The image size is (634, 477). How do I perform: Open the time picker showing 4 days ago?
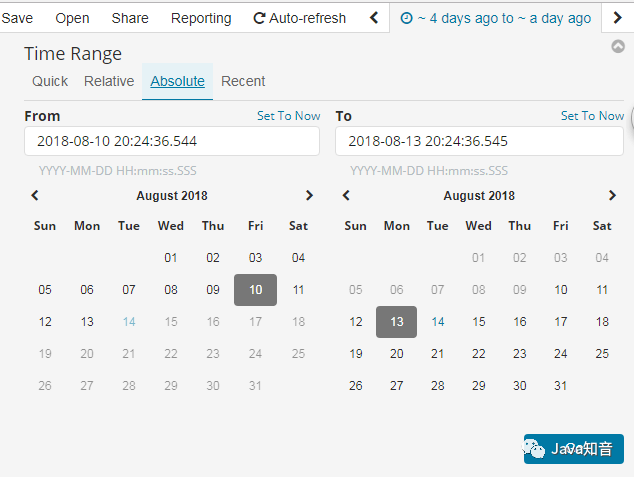coord(495,18)
